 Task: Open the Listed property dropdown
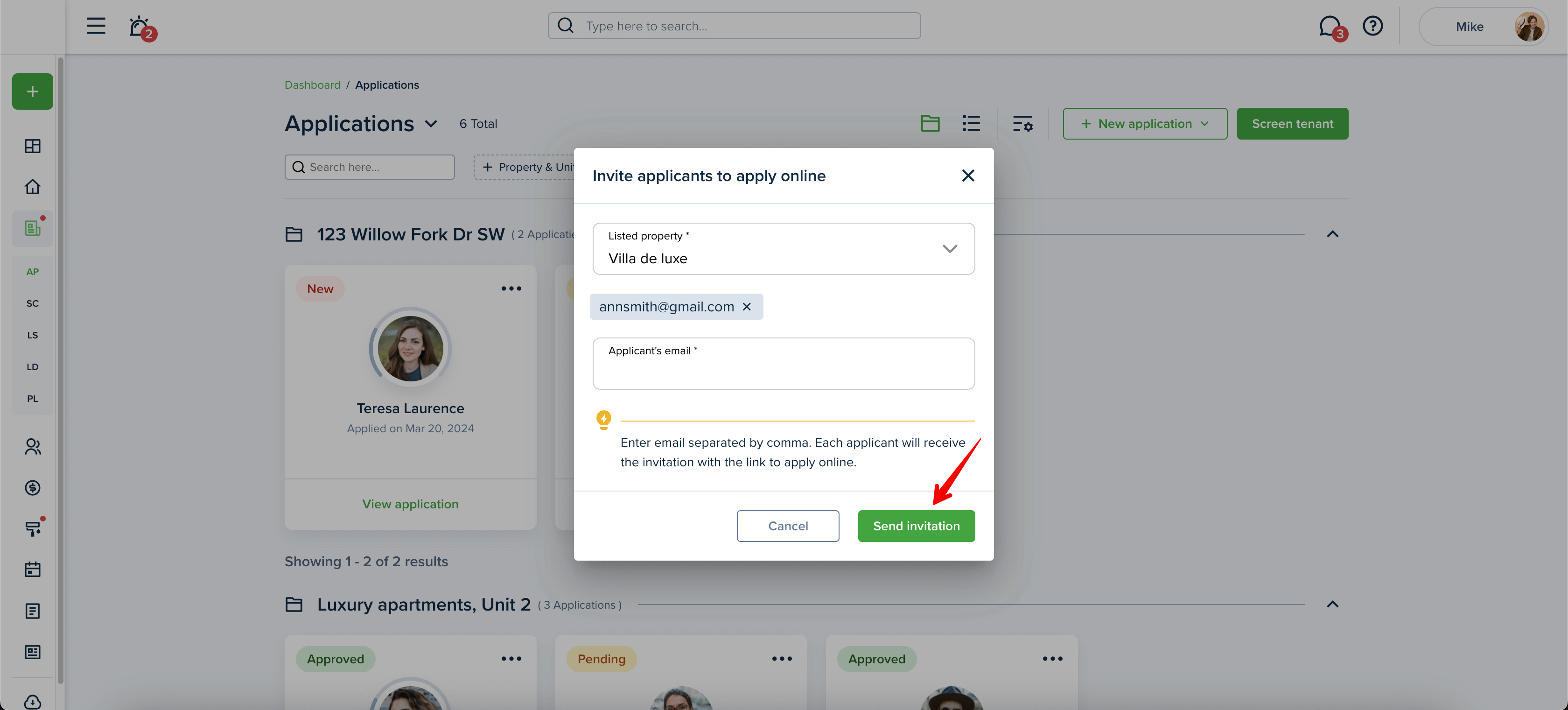(784, 248)
